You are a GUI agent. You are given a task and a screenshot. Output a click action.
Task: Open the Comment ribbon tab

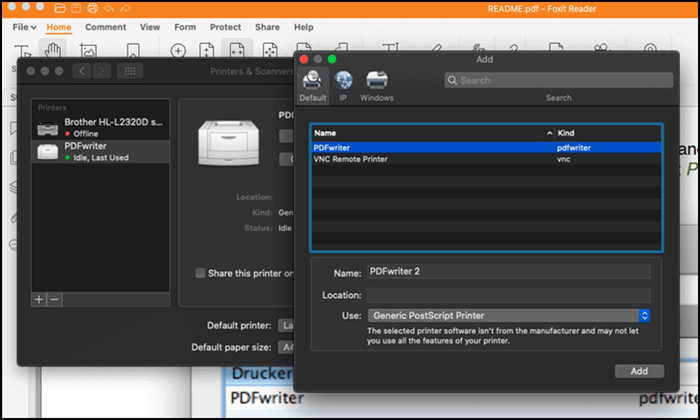[x=105, y=27]
